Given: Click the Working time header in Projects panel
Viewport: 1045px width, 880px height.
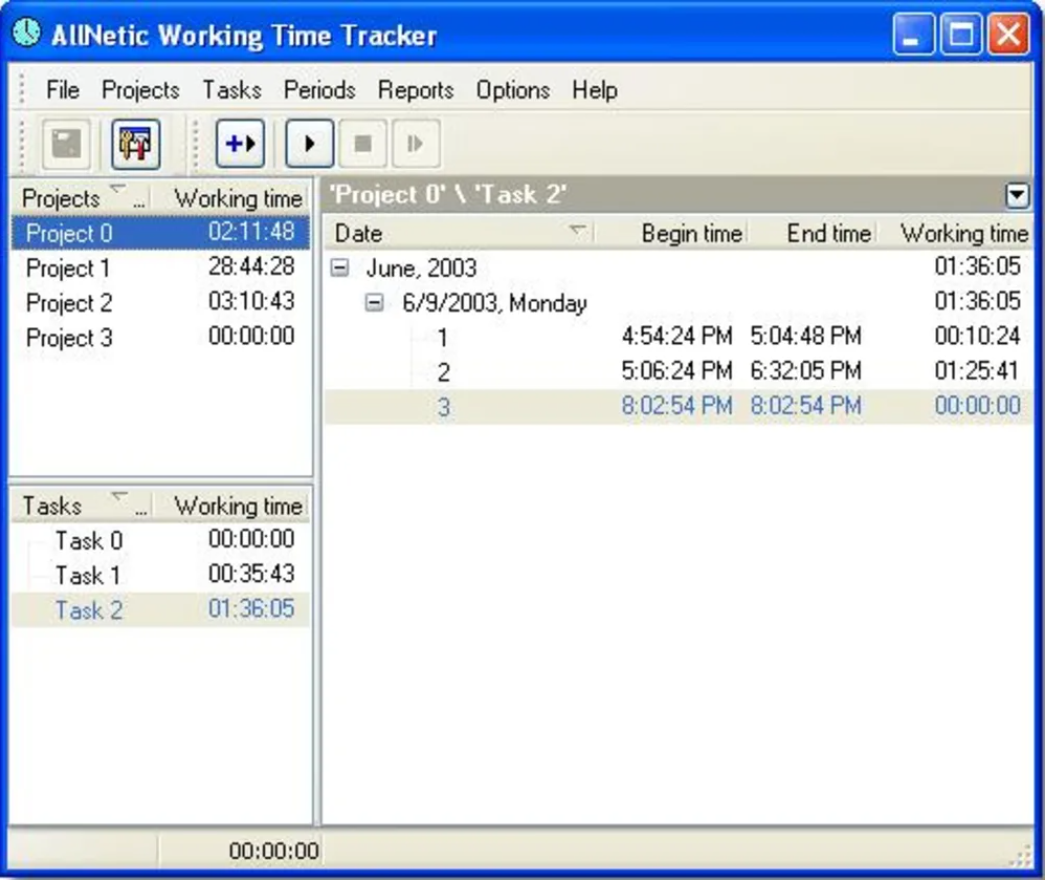Looking at the screenshot, I should tap(232, 198).
